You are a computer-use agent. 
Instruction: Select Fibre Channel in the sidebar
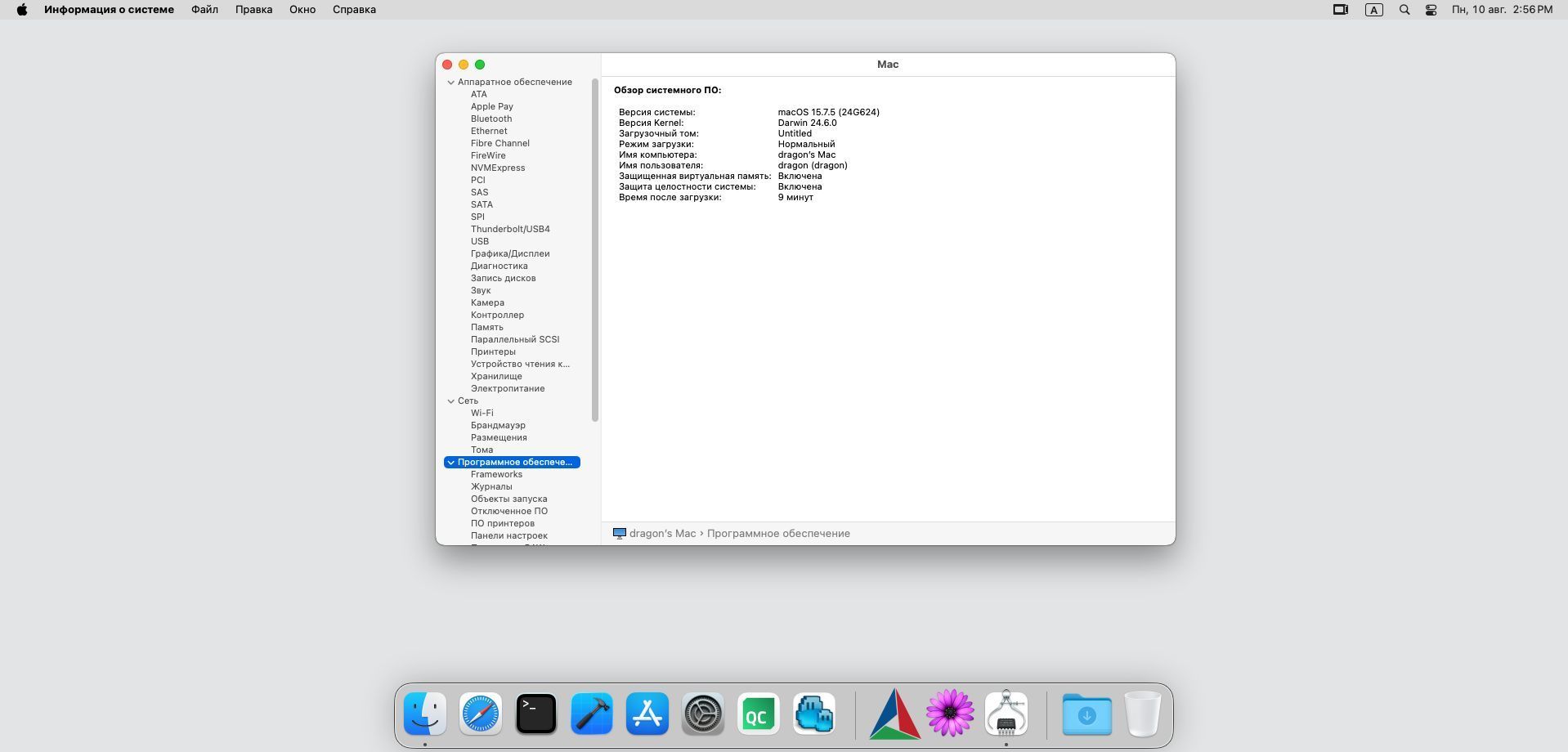500,144
